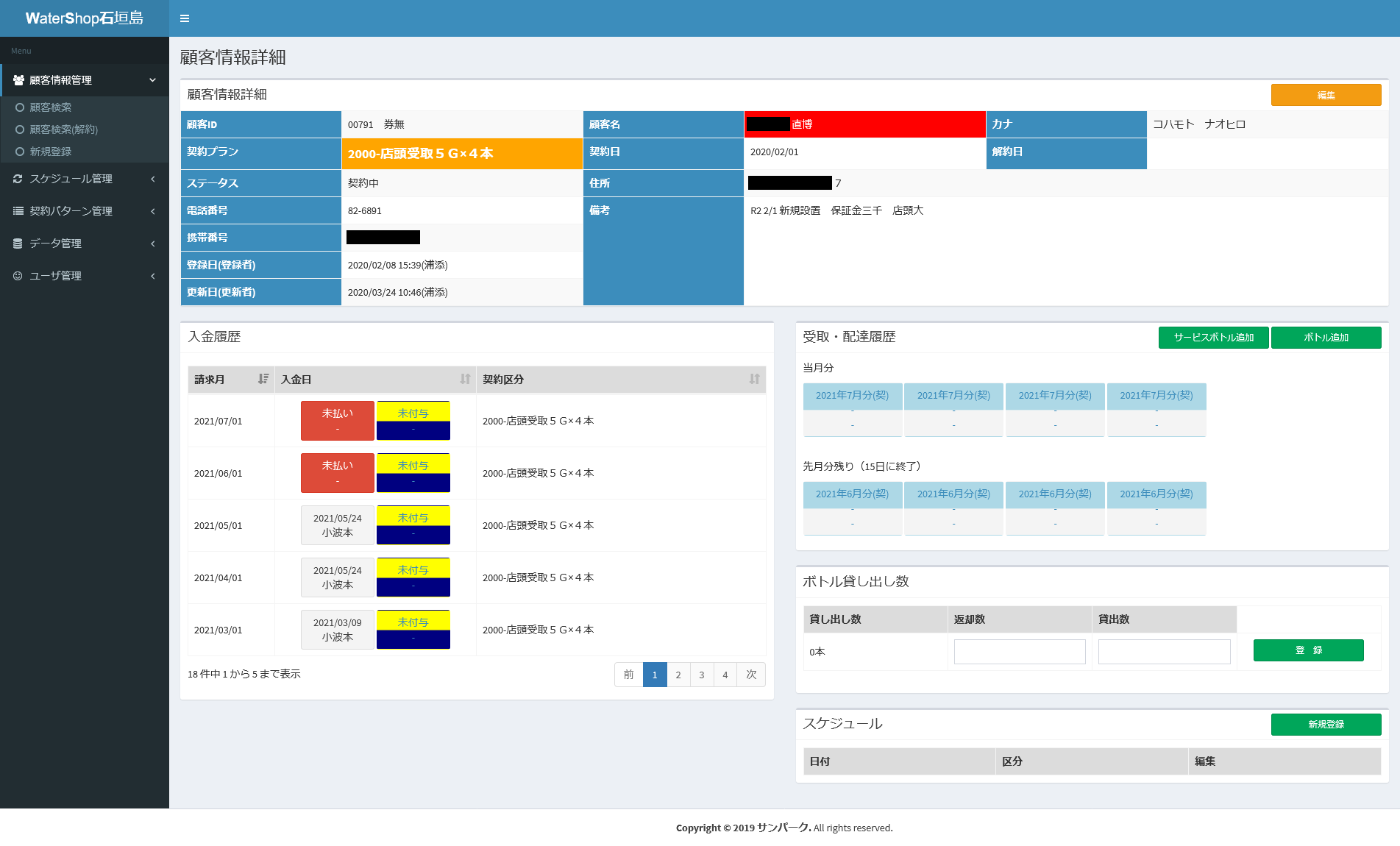Select 顧客検索 in the sidebar

point(50,107)
